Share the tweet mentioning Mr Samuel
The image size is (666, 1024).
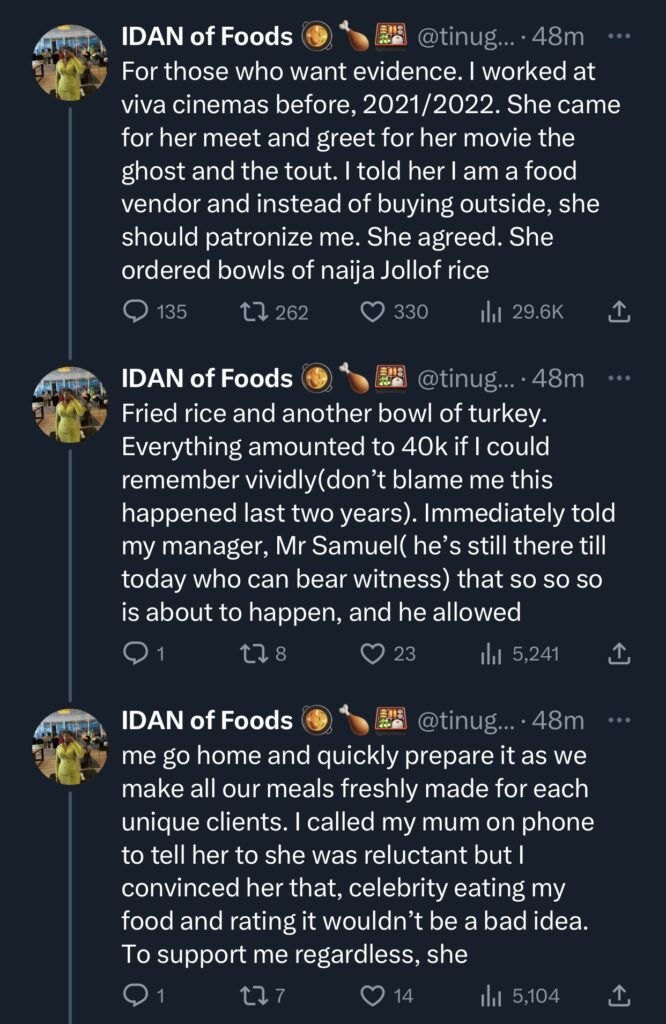[619, 654]
